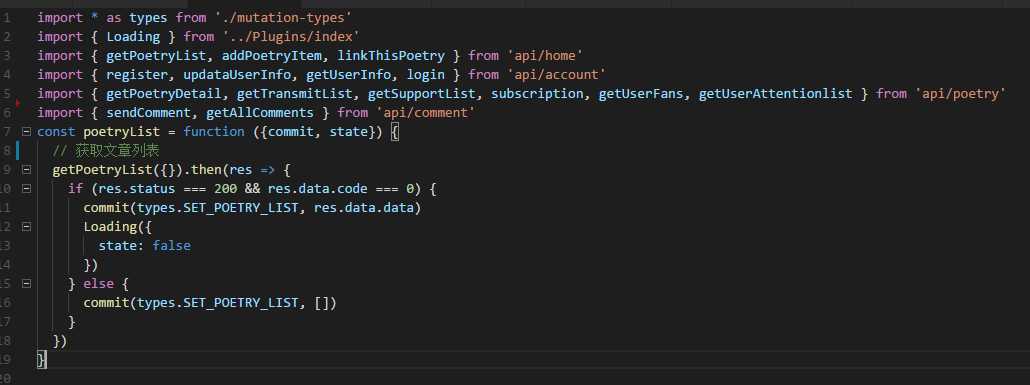
Task: Click the getAllComments identifier
Action: coord(260,113)
